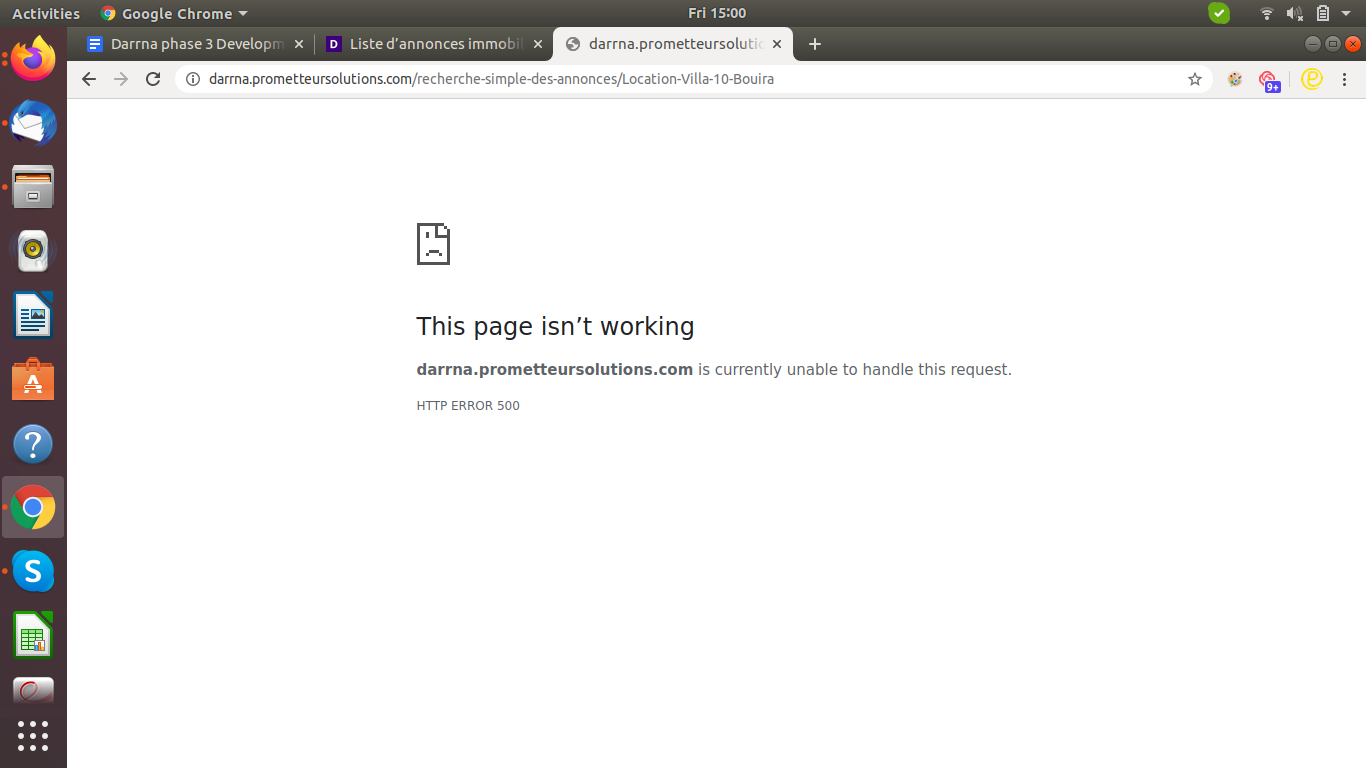1366x768 pixels.
Task: Click the HTTP ERROR 500 text
Action: [x=468, y=405]
